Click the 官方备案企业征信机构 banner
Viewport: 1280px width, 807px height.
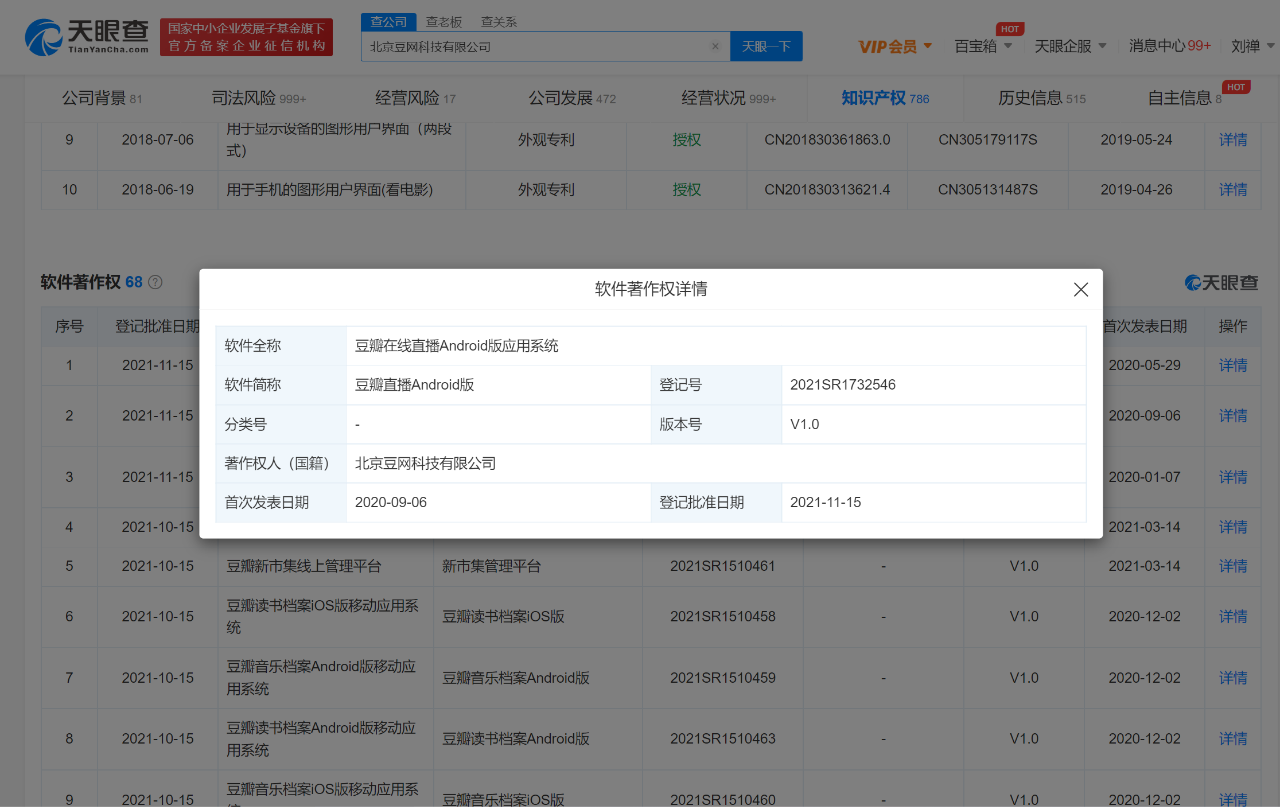click(x=246, y=38)
